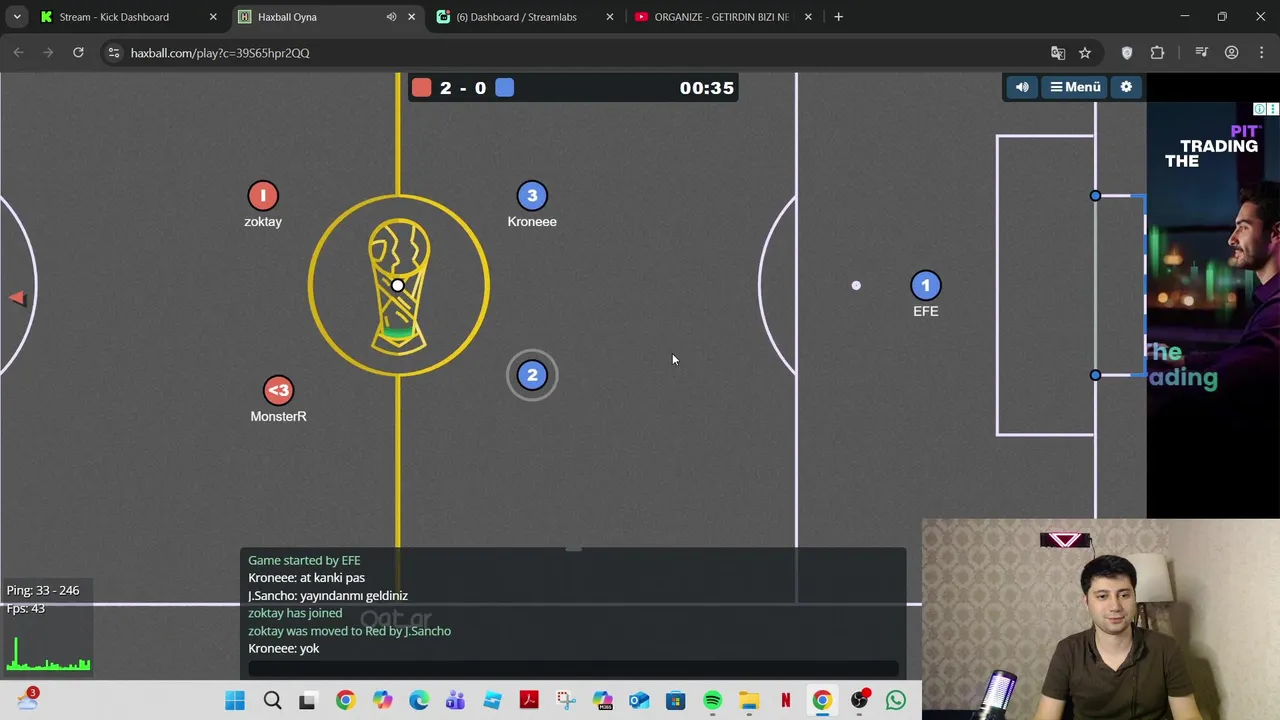Click 'zoktay was moved to Red' notice
Viewport: 1280px width, 720px height.
coord(349,631)
